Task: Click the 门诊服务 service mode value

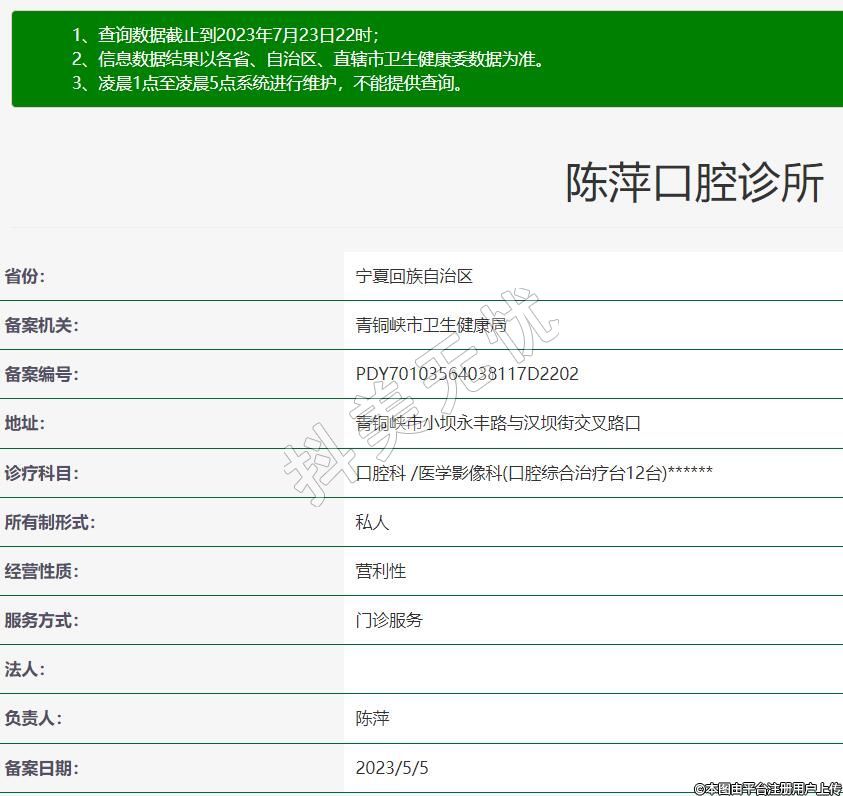Action: point(389,620)
